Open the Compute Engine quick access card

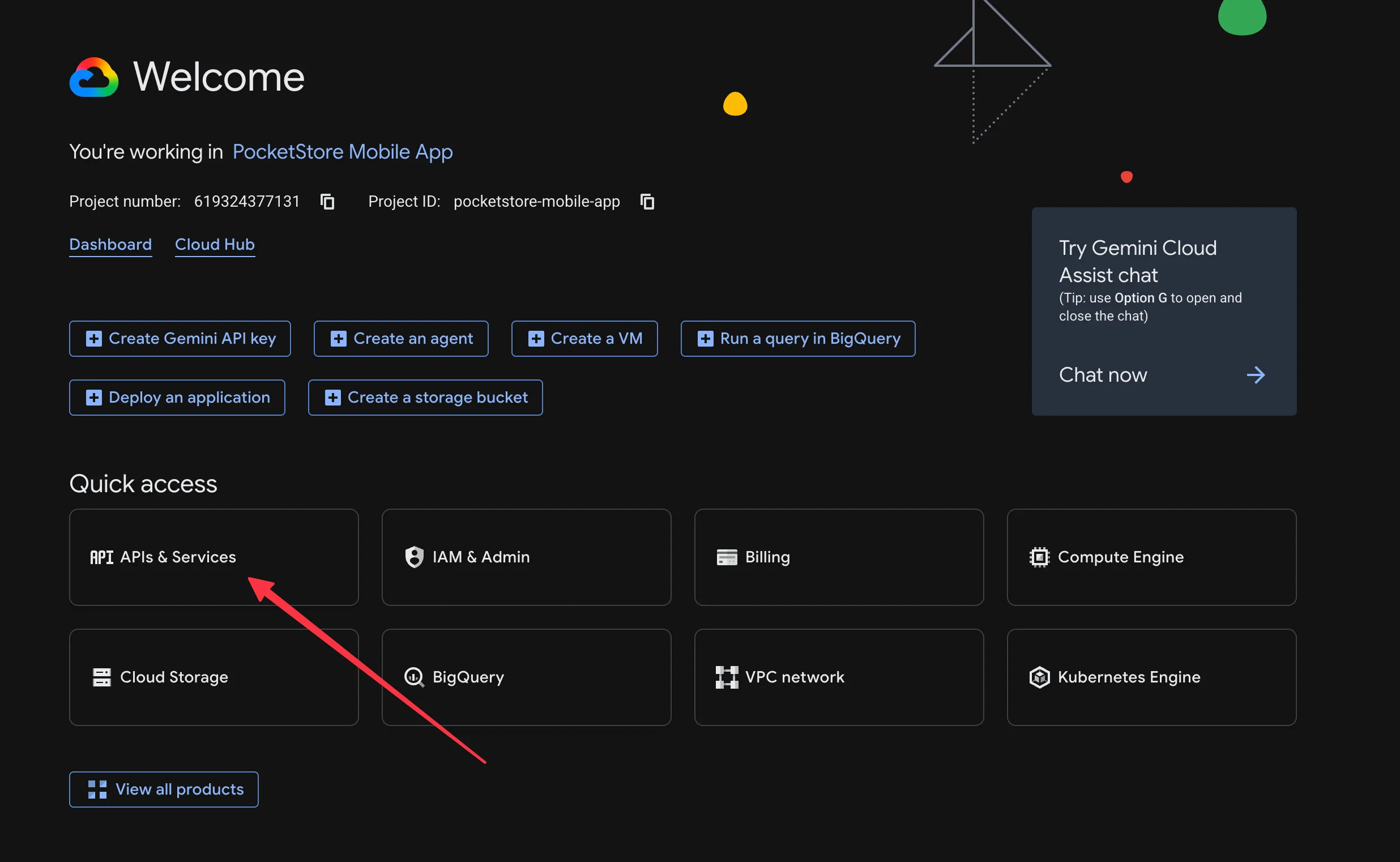(x=1151, y=557)
